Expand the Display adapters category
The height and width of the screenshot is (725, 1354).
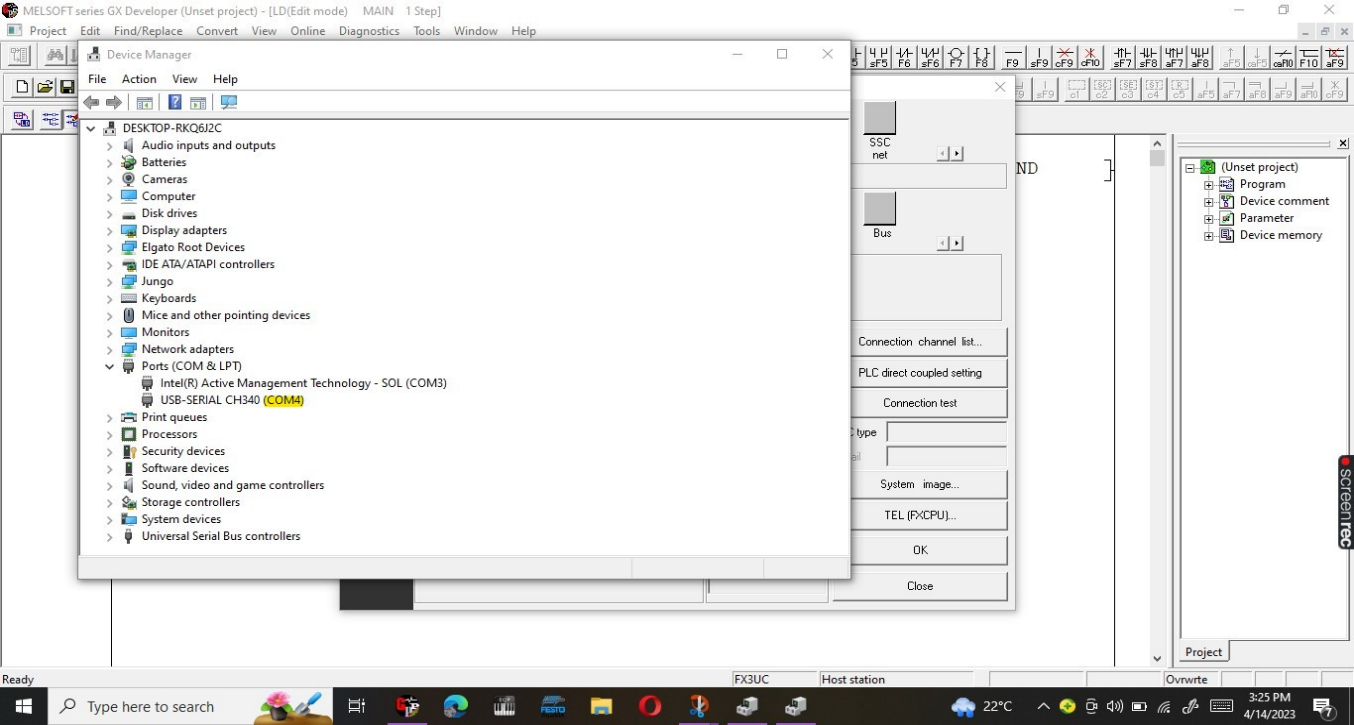pos(110,231)
